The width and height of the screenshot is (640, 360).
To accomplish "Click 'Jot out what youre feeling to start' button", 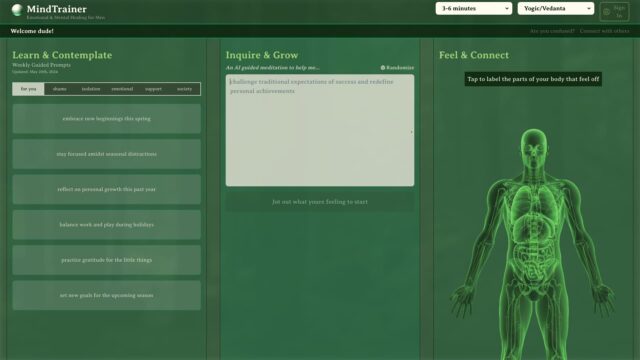I will click(320, 202).
